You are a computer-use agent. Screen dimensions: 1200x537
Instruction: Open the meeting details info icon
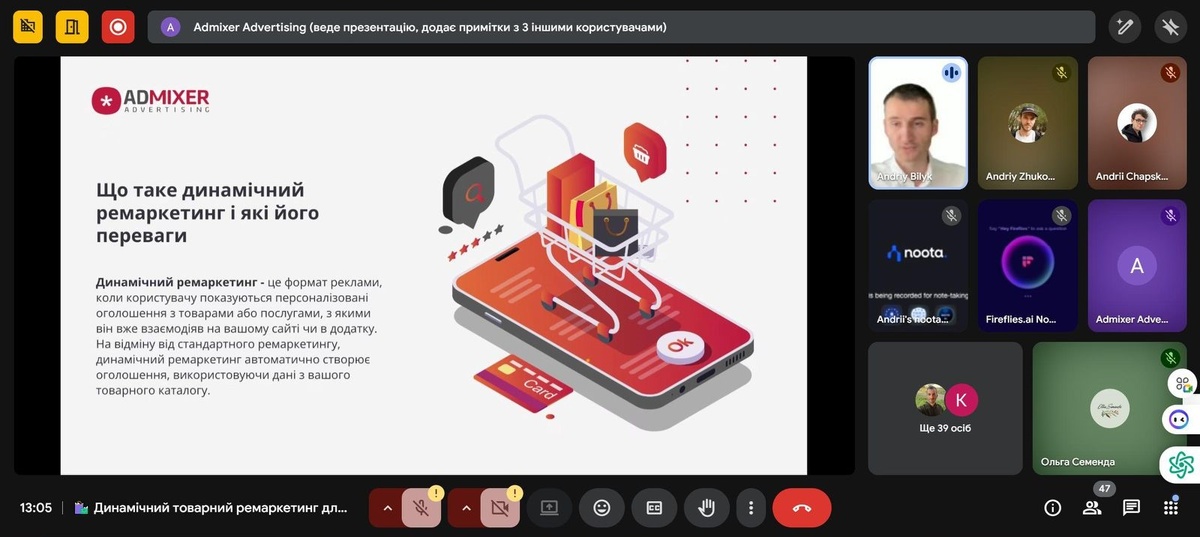[x=1052, y=508]
